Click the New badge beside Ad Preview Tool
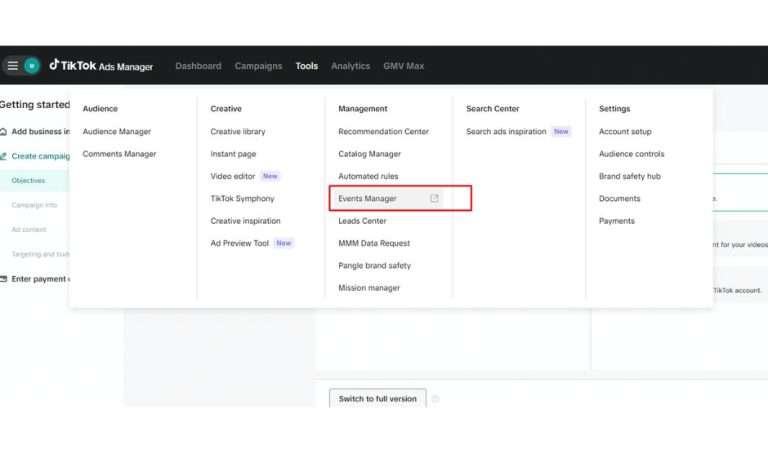Screen dimensions: 768x453 point(284,243)
